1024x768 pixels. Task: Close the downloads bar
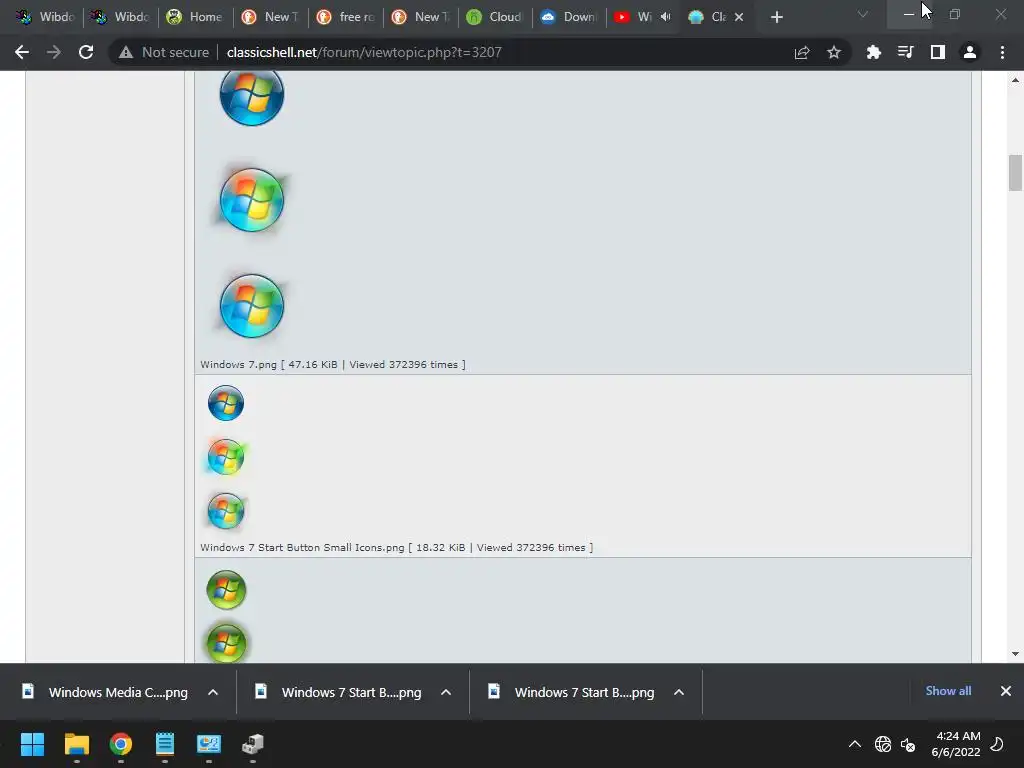pos(1006,691)
